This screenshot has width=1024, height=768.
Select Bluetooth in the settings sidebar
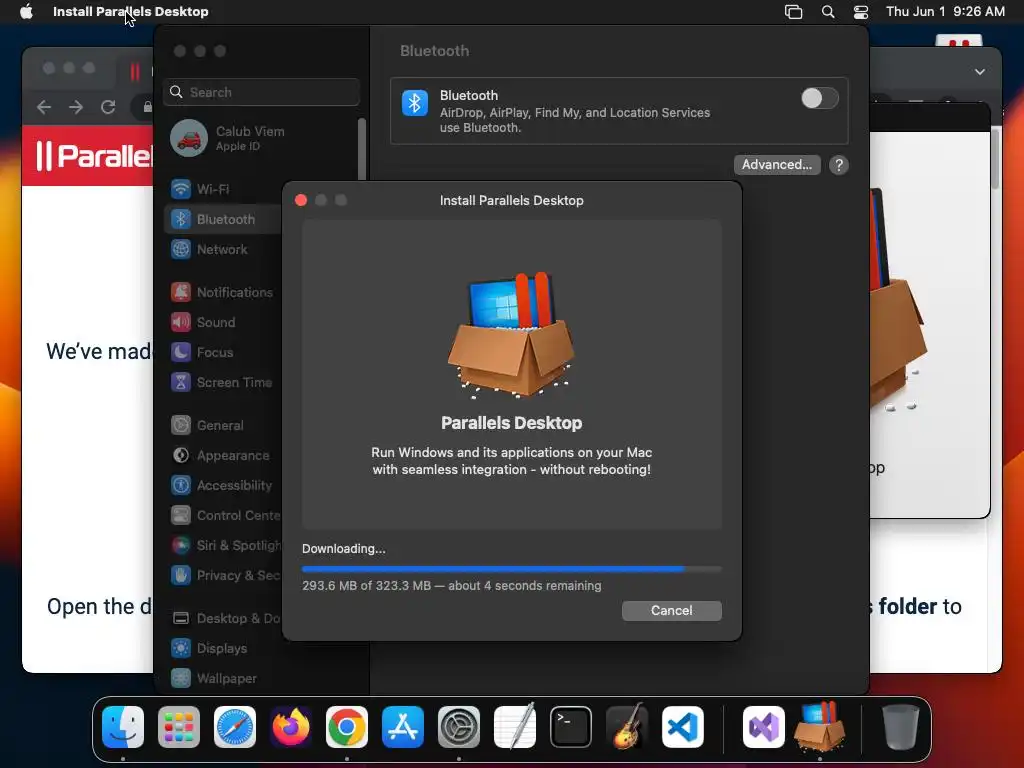[x=223, y=219]
